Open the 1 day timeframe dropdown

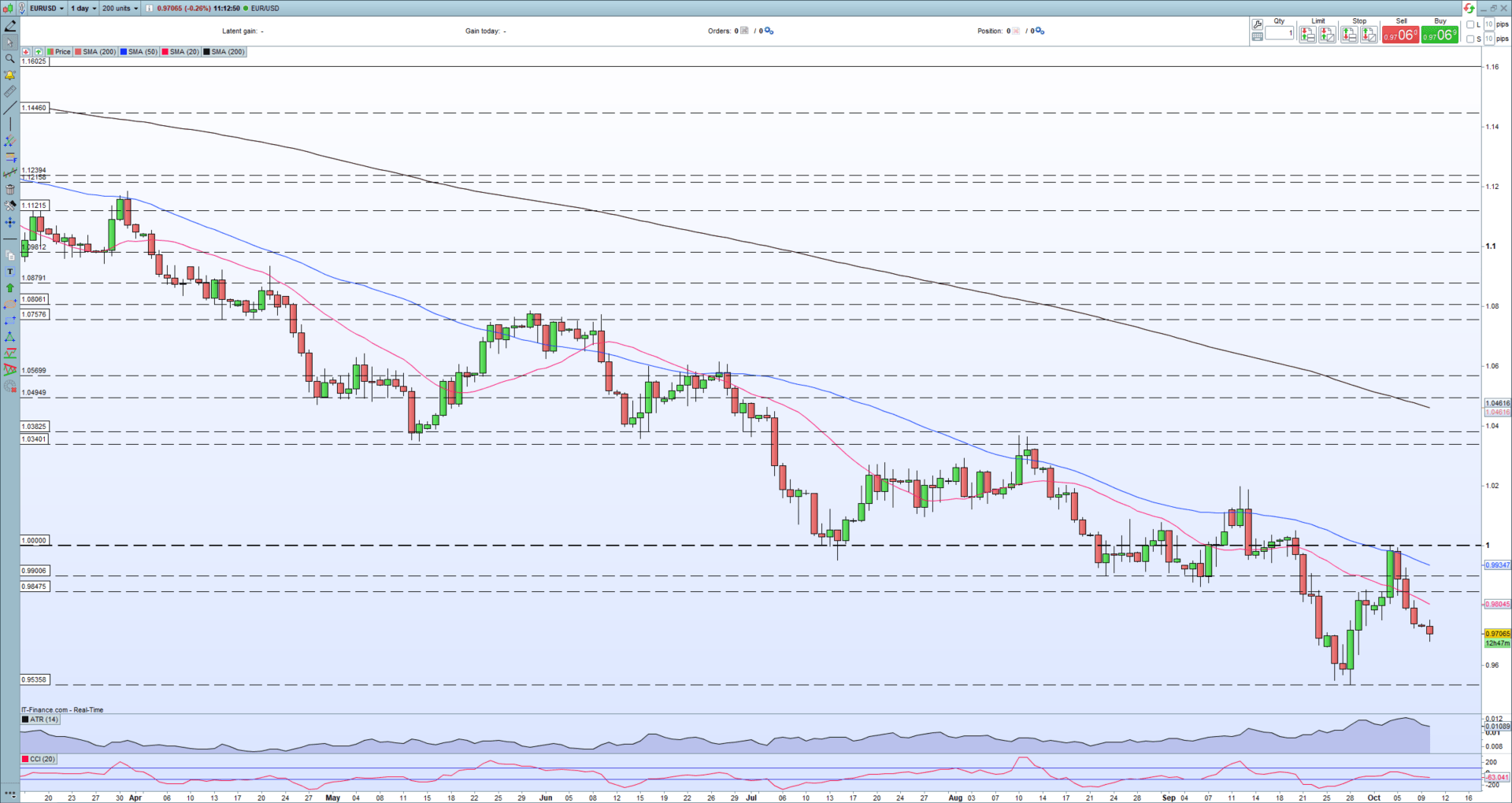(x=83, y=8)
